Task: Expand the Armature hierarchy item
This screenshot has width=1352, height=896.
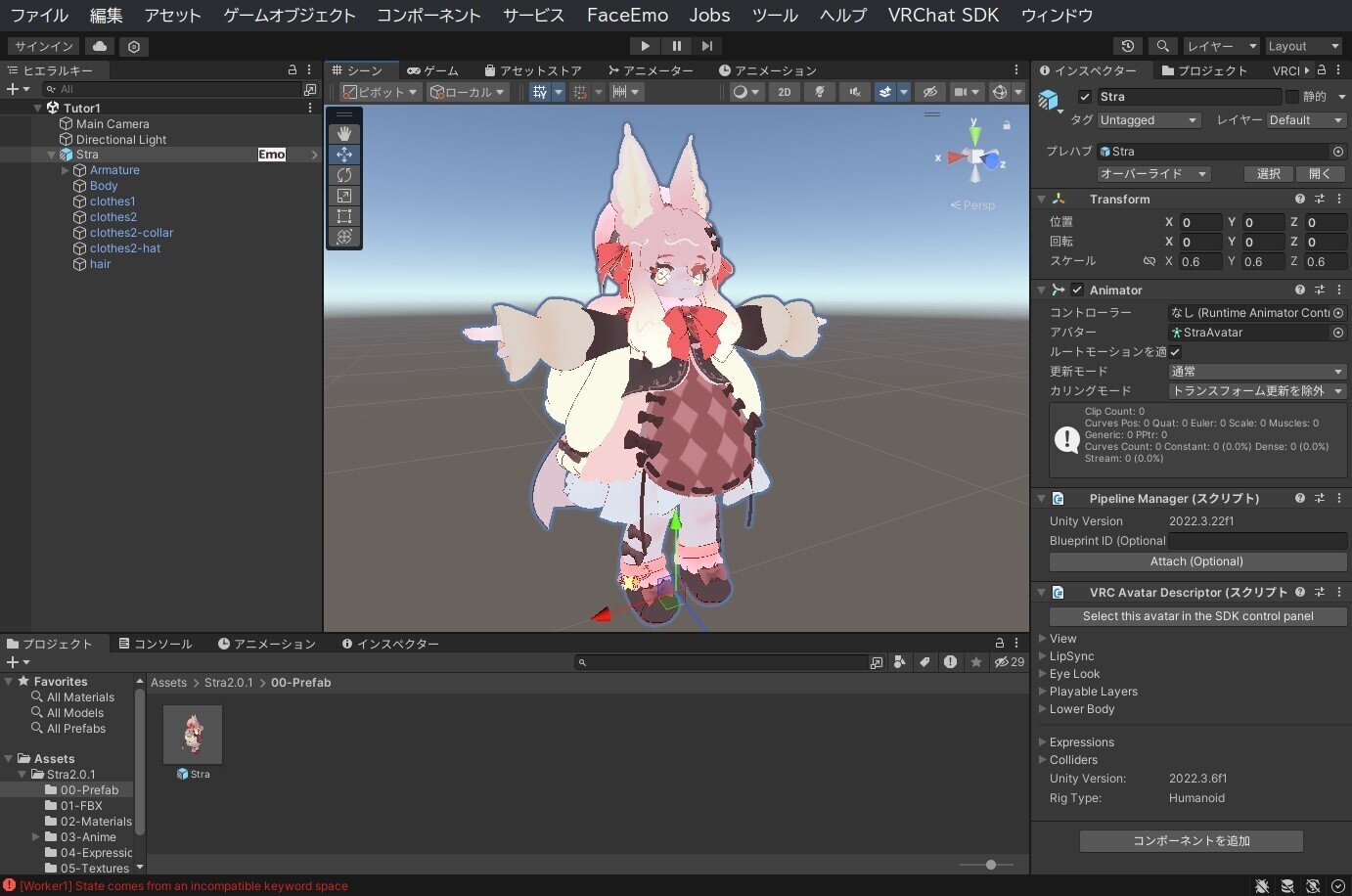Action: (x=66, y=170)
